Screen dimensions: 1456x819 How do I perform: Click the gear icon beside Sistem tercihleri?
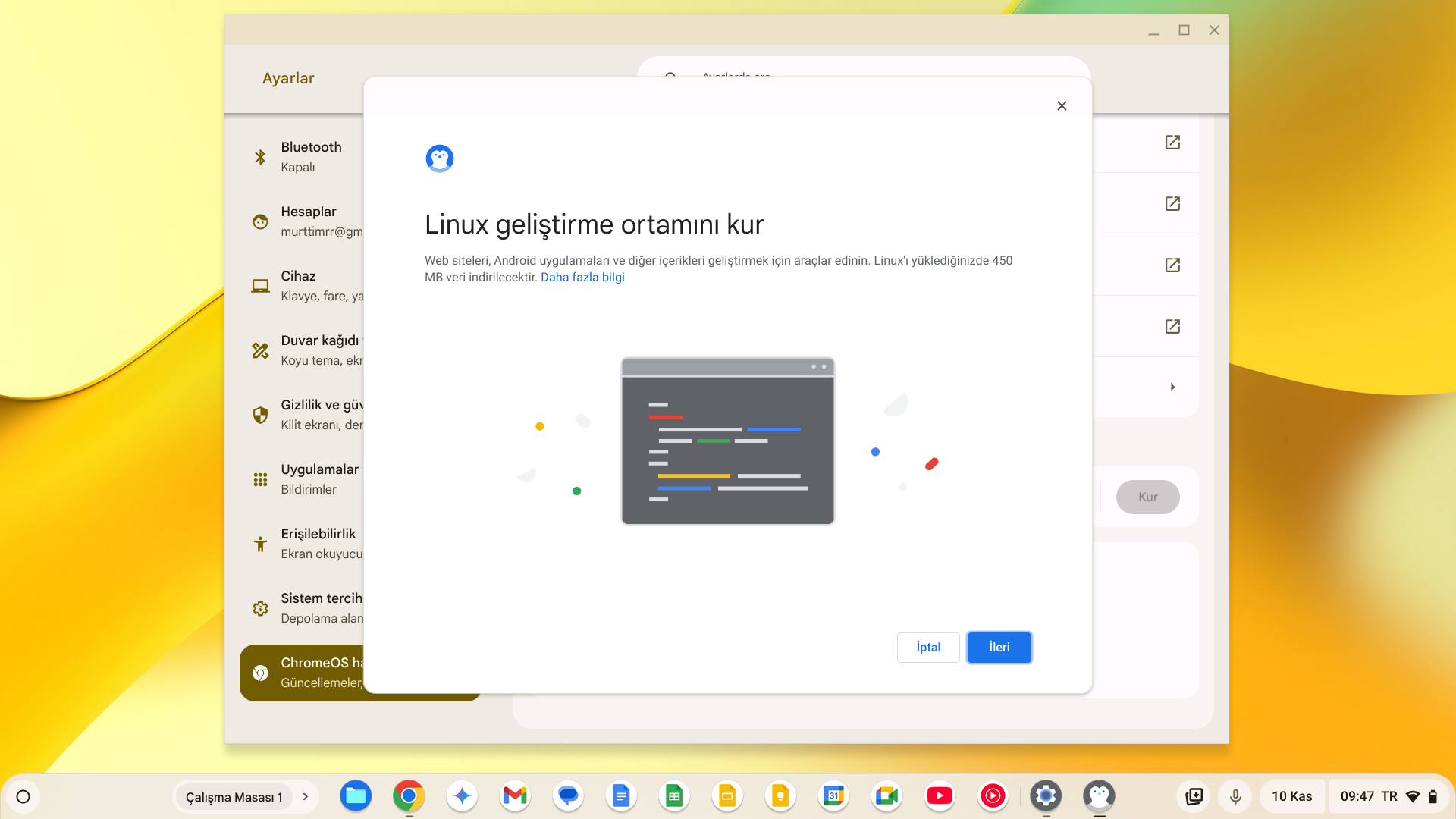coord(260,608)
